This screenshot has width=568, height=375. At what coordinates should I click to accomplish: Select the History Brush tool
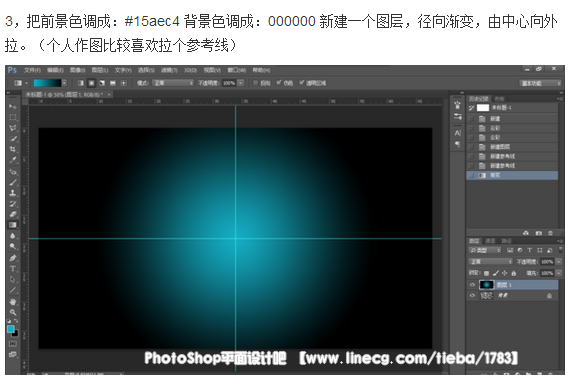coord(13,204)
